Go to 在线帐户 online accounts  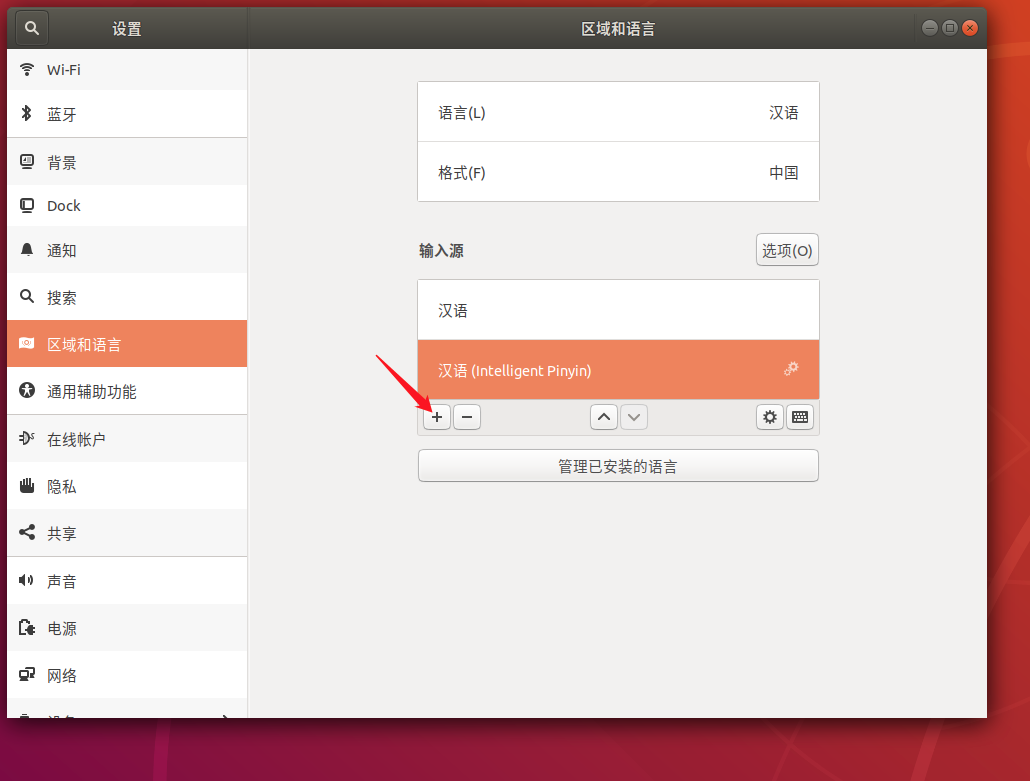pyautogui.click(x=127, y=439)
